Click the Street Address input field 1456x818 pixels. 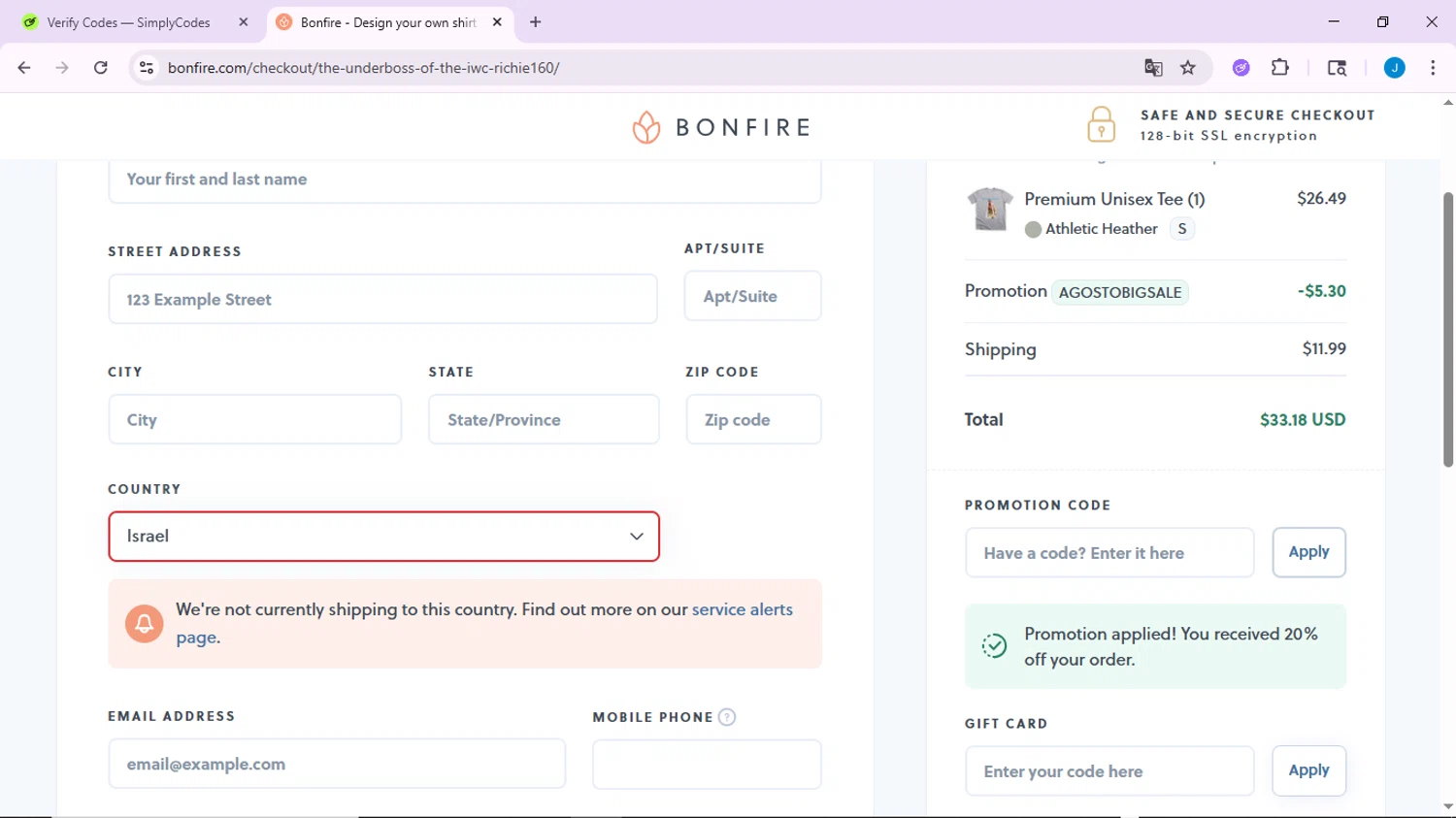382,299
